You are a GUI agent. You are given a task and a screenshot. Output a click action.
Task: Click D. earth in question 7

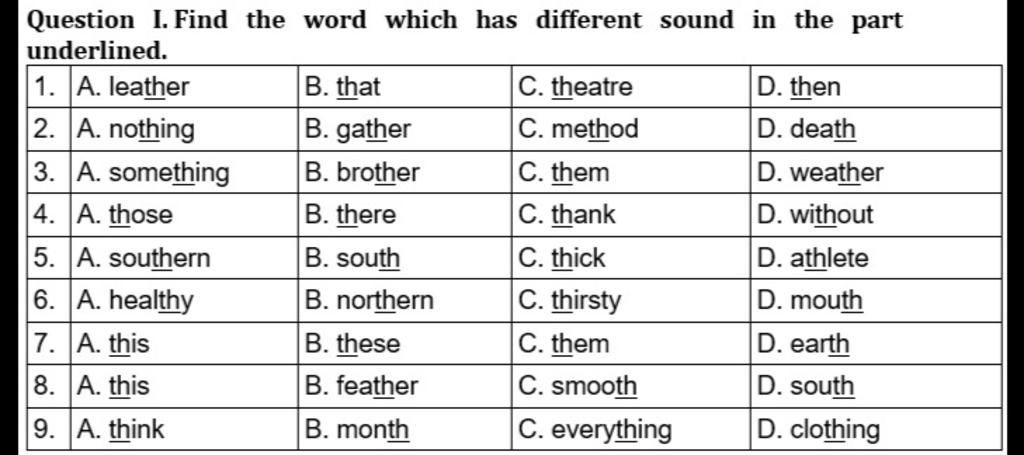803,344
